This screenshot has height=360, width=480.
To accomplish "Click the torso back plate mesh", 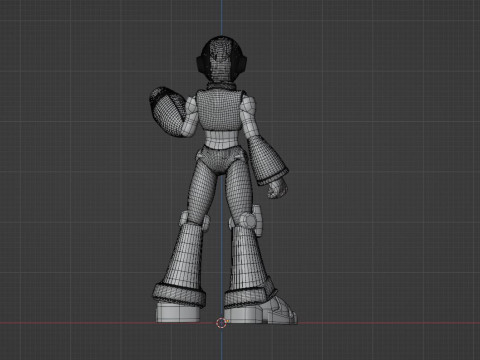I will pyautogui.click(x=219, y=111).
